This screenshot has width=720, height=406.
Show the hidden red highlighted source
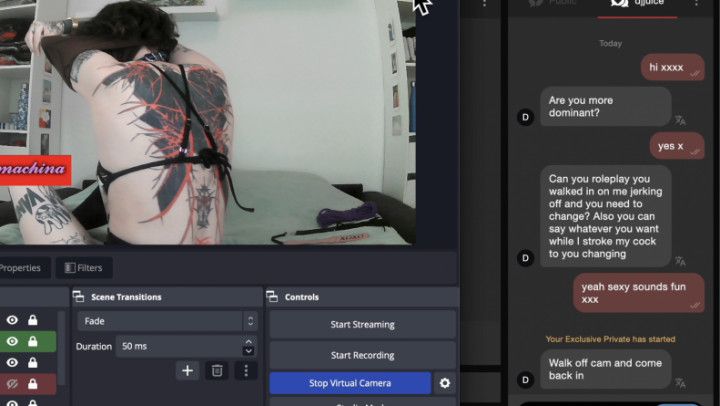[13, 384]
